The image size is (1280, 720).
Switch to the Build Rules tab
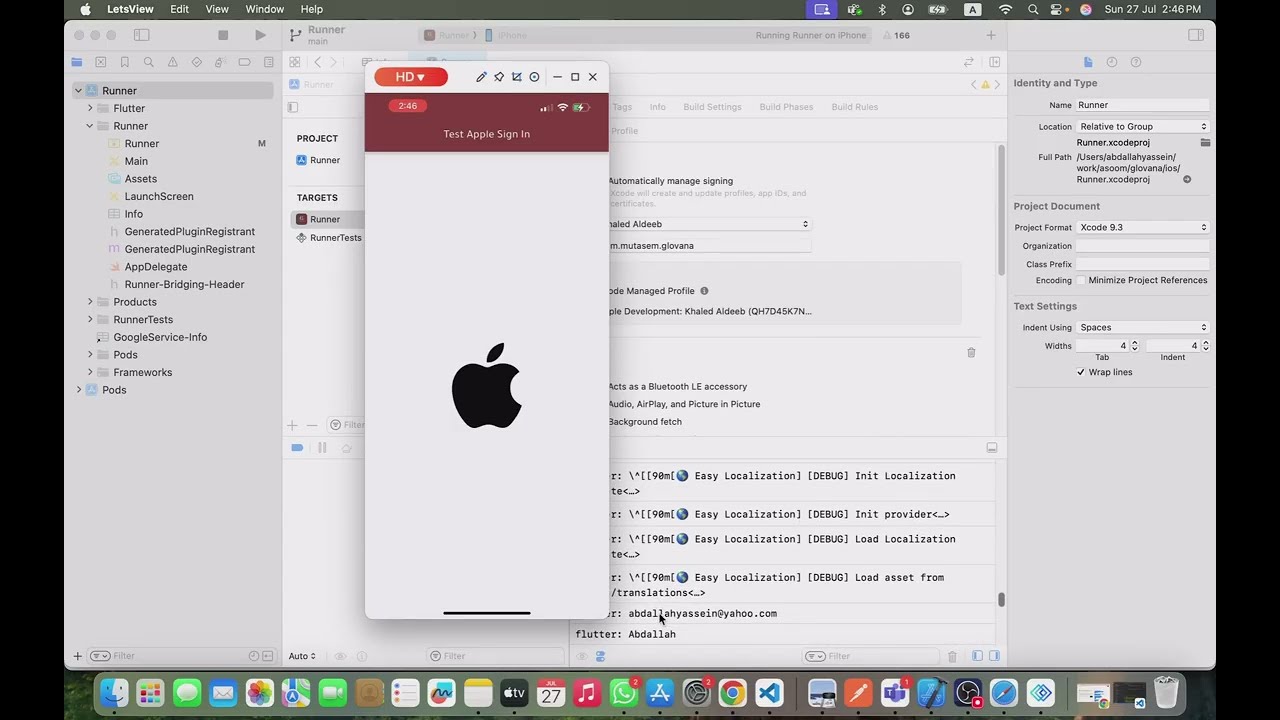[x=855, y=107]
